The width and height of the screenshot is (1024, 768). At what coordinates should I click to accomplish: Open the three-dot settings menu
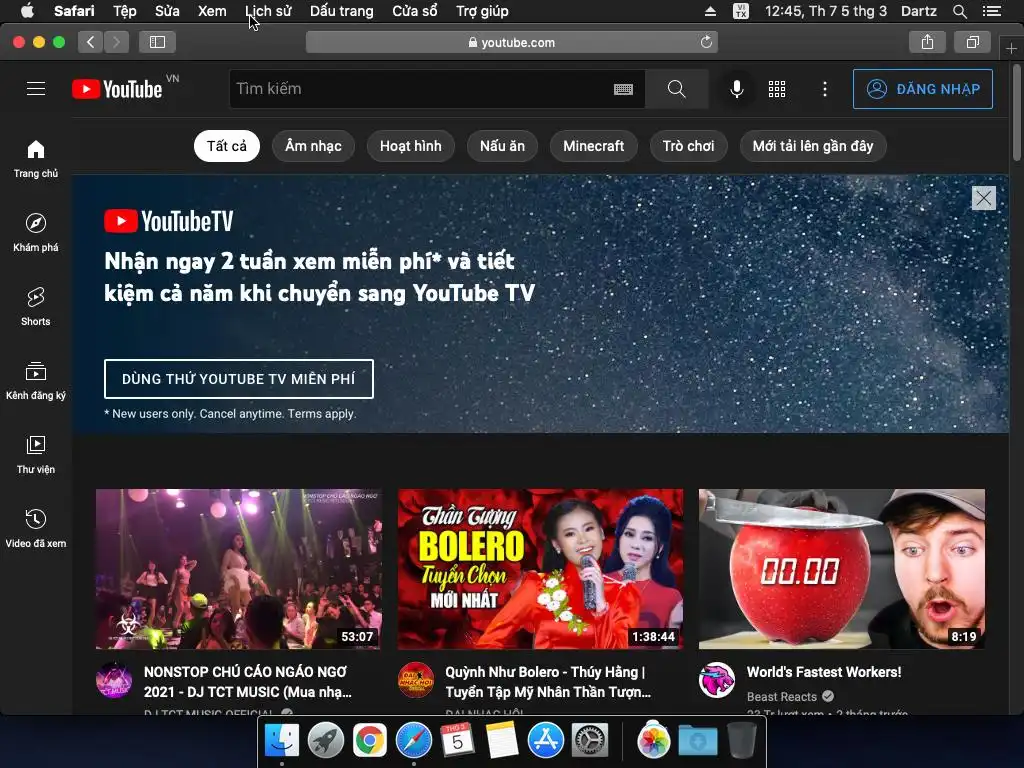(x=825, y=89)
